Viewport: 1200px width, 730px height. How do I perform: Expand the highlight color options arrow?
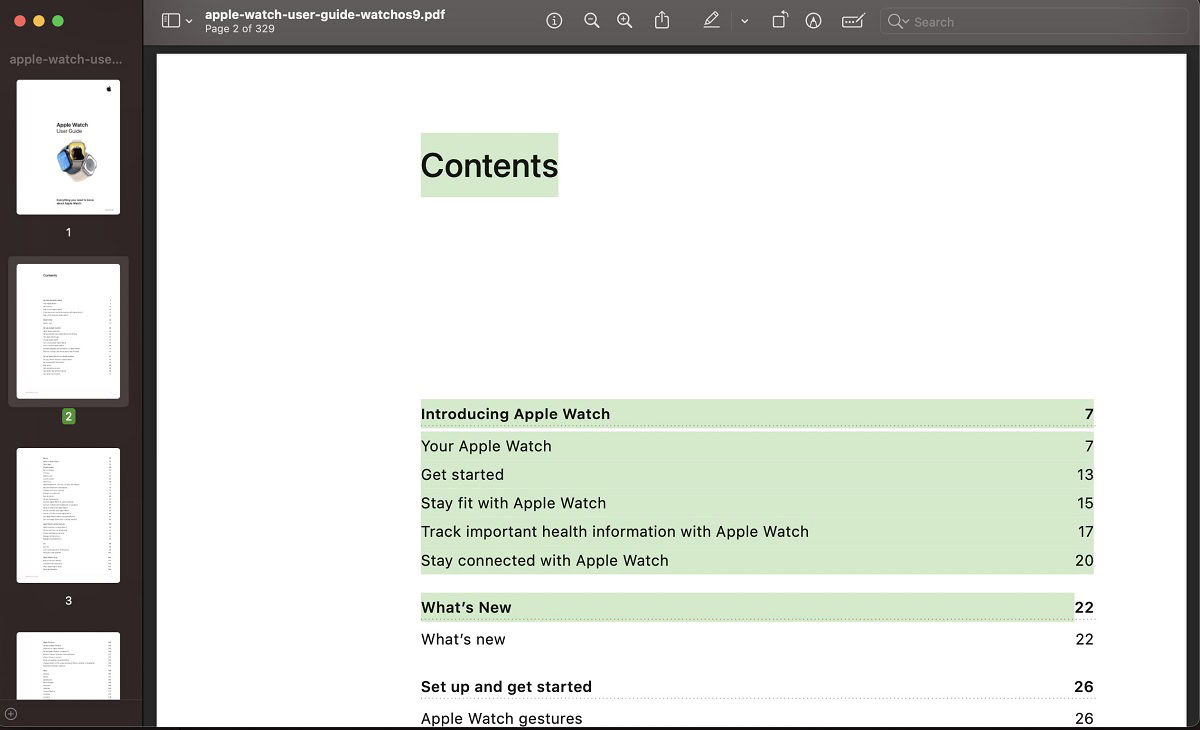pos(745,22)
